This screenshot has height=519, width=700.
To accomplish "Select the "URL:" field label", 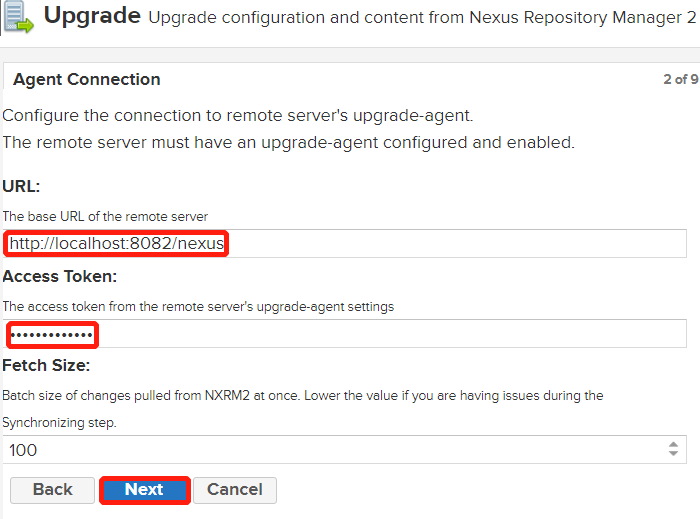I will (21, 186).
